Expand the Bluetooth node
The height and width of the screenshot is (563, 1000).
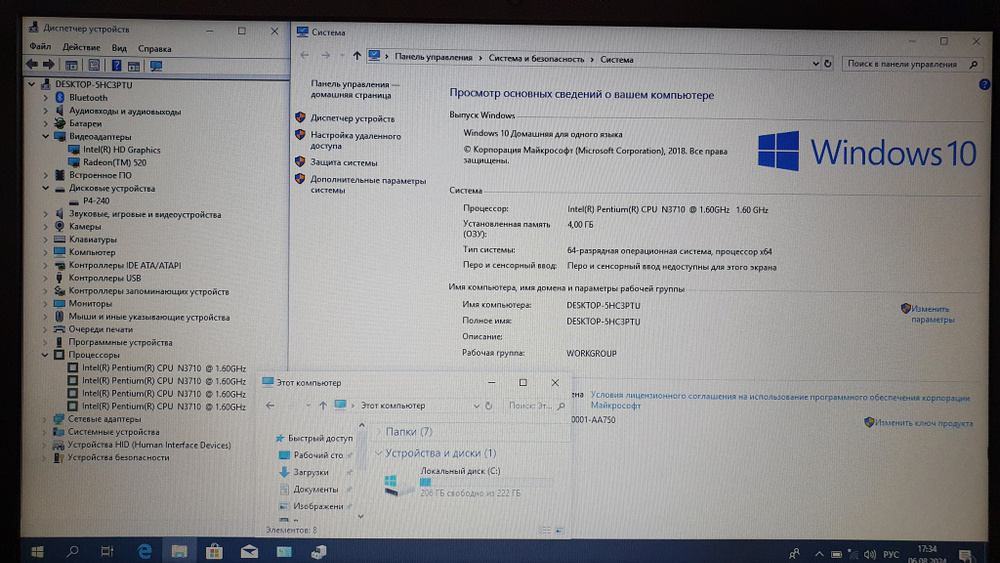tap(45, 98)
